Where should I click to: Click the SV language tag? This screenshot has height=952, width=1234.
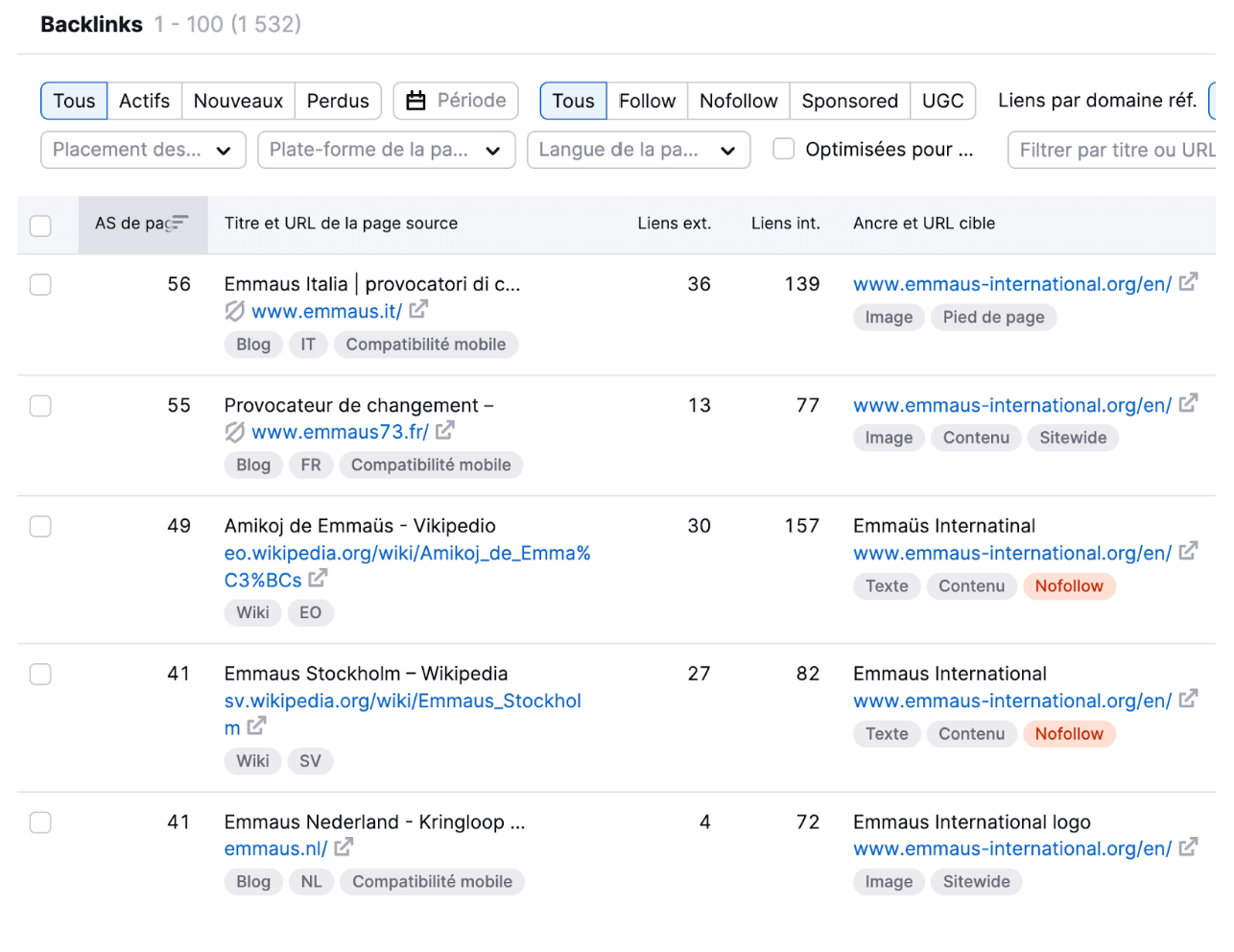[310, 760]
